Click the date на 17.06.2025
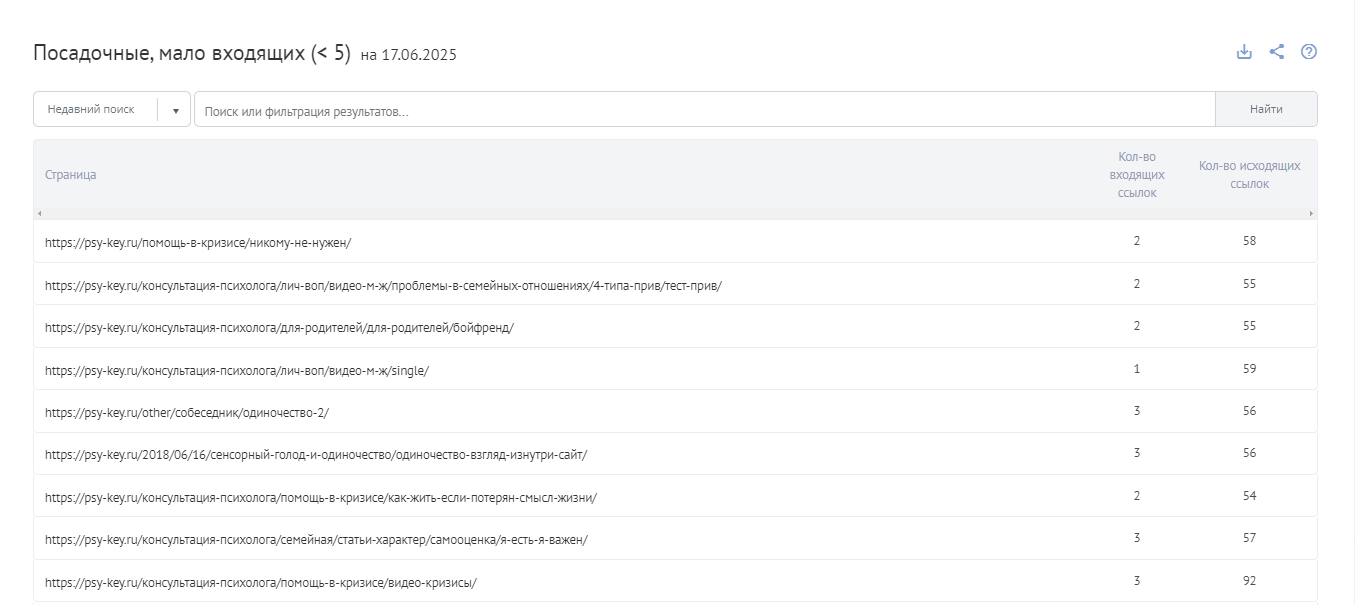Screen dimensions: 1355x605 [x=408, y=55]
